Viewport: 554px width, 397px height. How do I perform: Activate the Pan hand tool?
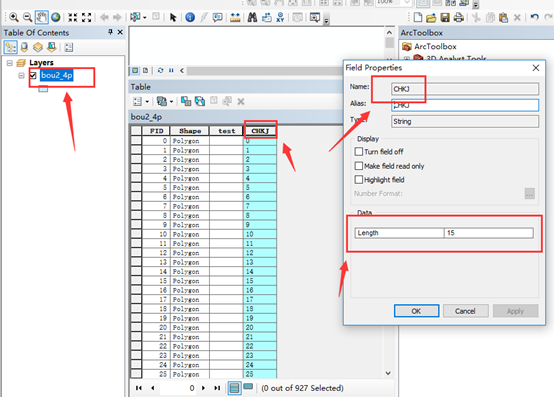(x=41, y=17)
